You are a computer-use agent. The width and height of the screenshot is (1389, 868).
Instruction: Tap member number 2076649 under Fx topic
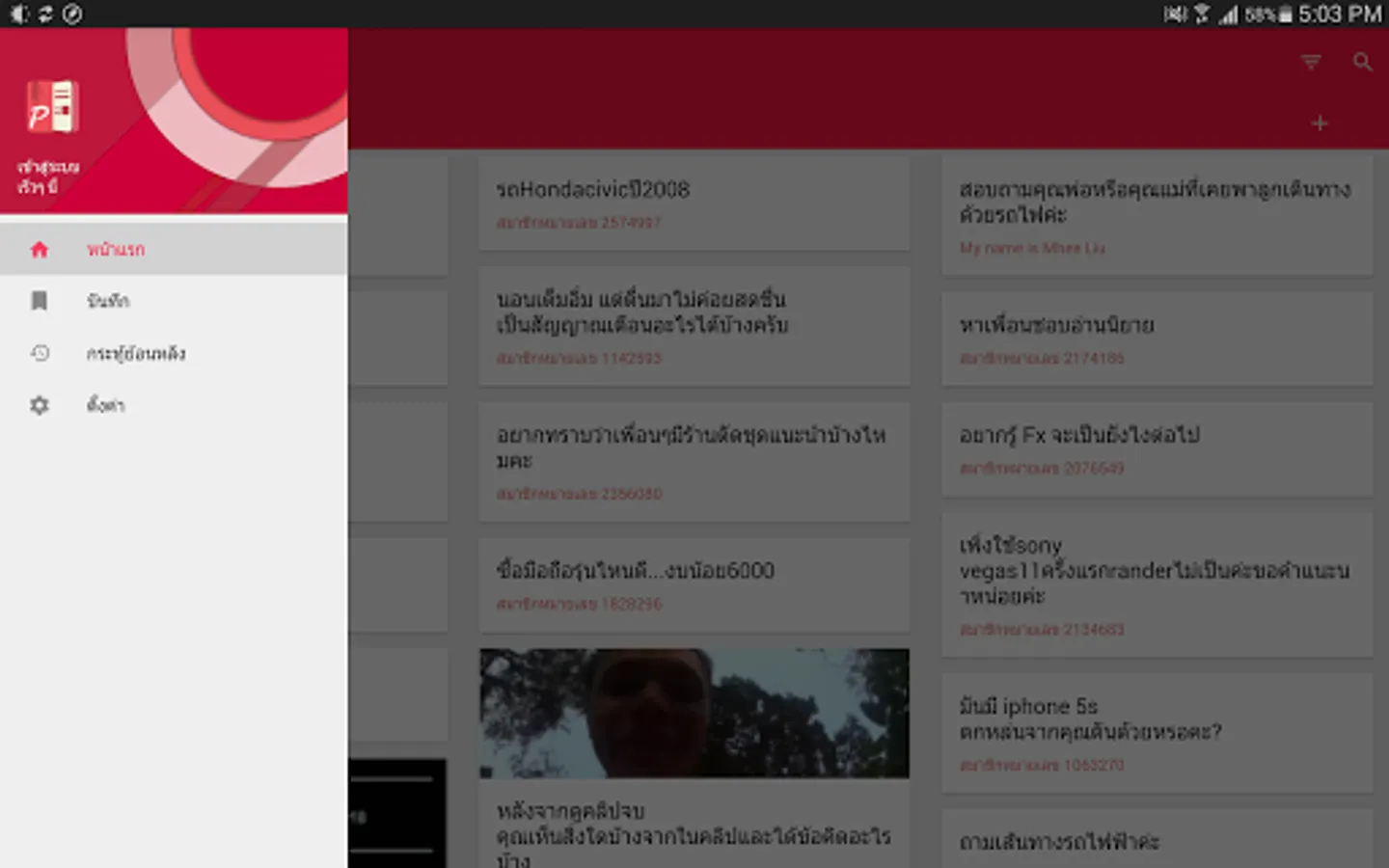pos(1042,468)
